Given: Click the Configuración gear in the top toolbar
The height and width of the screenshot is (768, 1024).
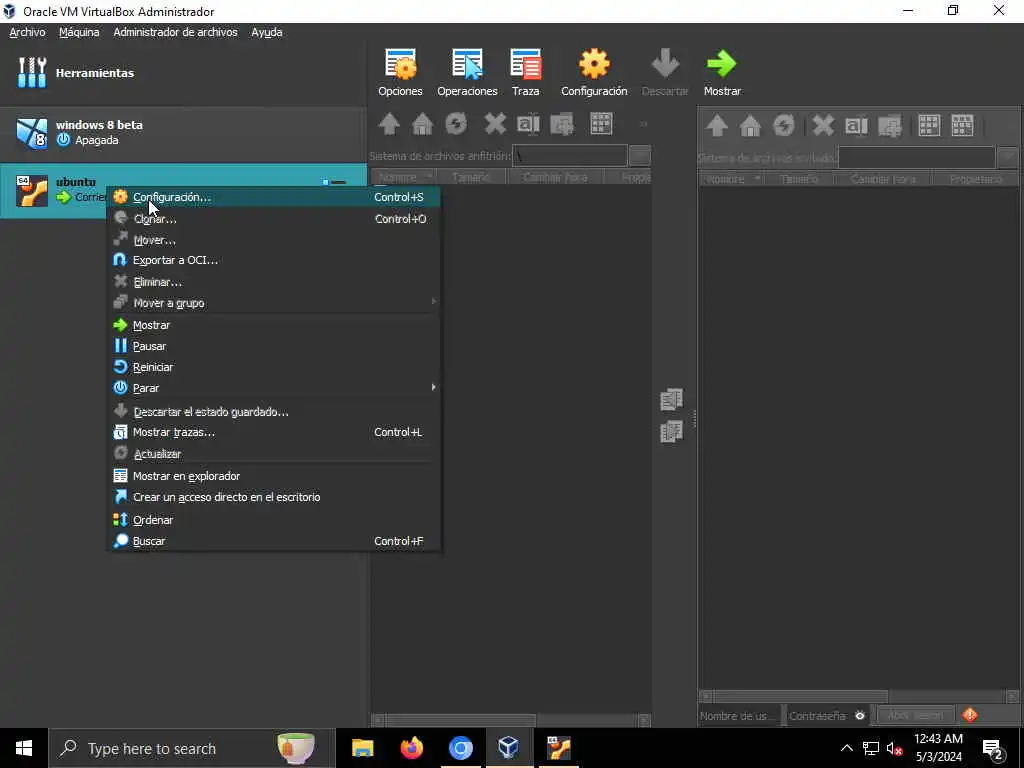Looking at the screenshot, I should point(594,72).
